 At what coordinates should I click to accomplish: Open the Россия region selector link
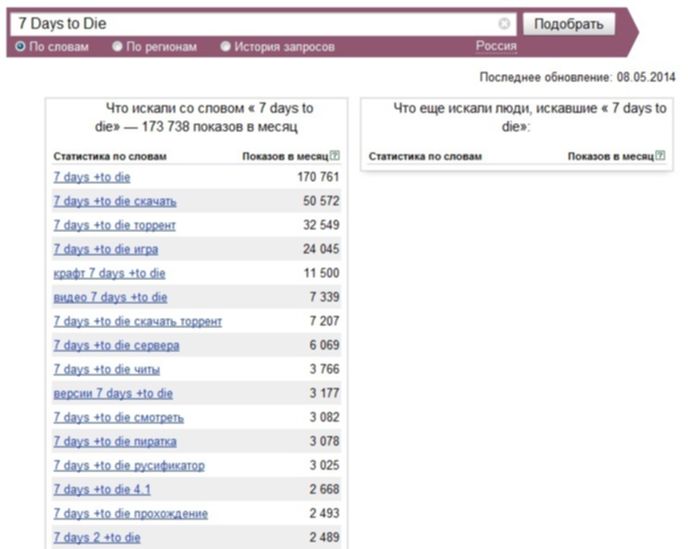496,46
